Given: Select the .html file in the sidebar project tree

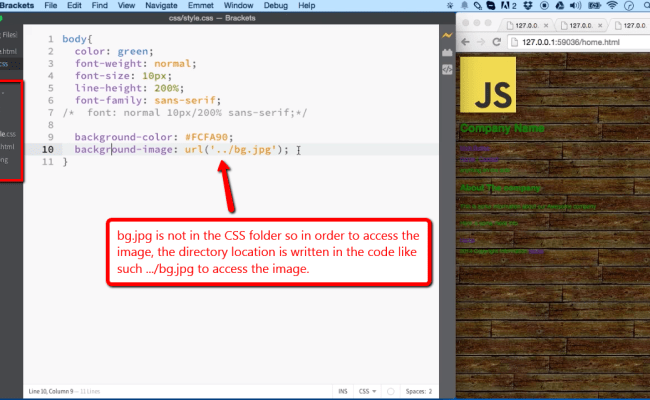Looking at the screenshot, I should (7, 147).
